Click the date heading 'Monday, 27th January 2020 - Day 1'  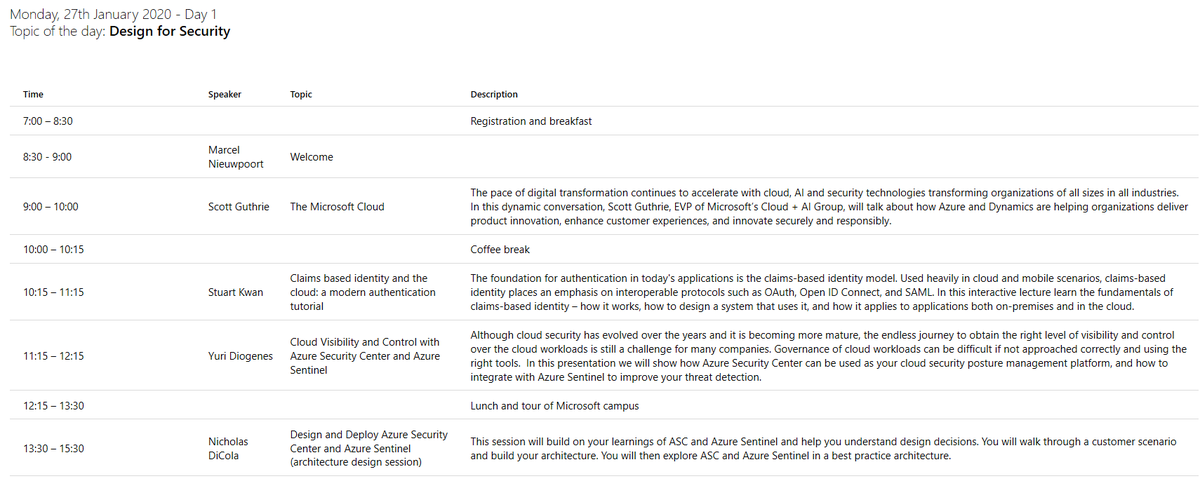[x=112, y=14]
